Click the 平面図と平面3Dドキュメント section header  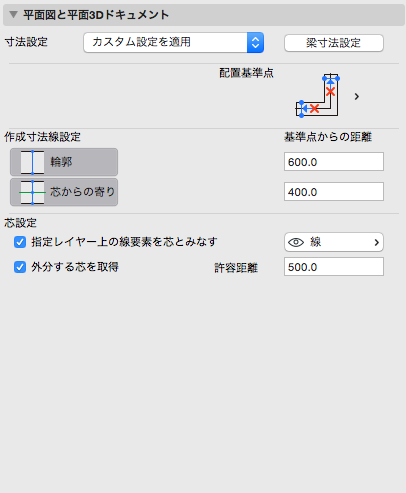[204, 15]
